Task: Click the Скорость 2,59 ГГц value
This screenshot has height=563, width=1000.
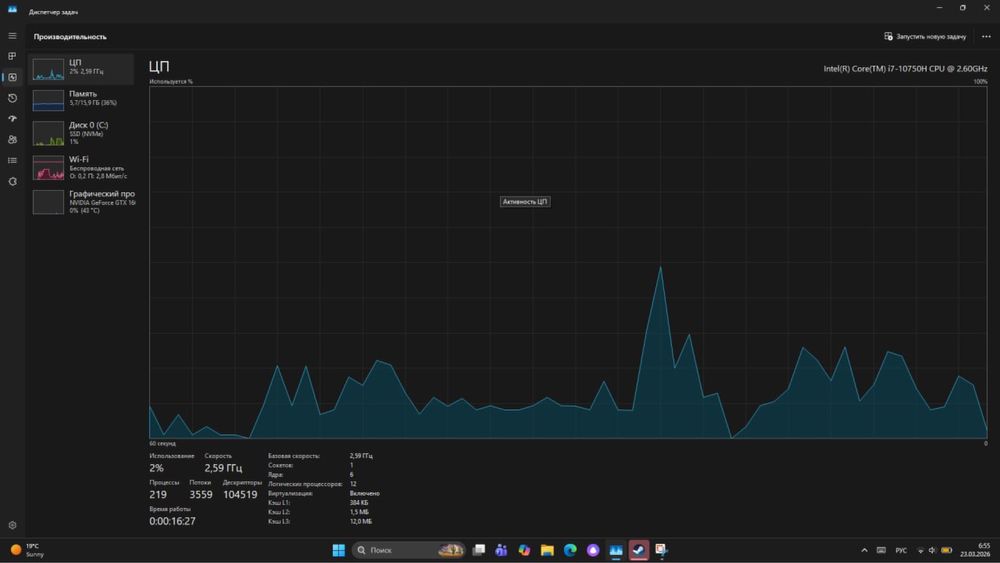Action: click(223, 468)
